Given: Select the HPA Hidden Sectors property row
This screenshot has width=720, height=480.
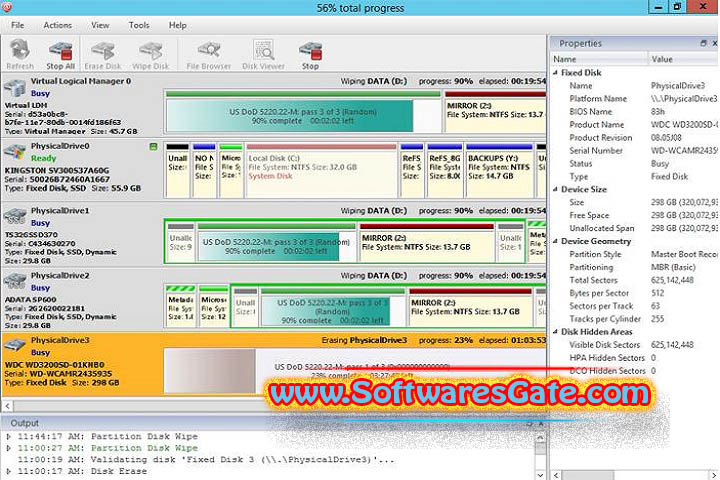Looking at the screenshot, I should coord(635,358).
